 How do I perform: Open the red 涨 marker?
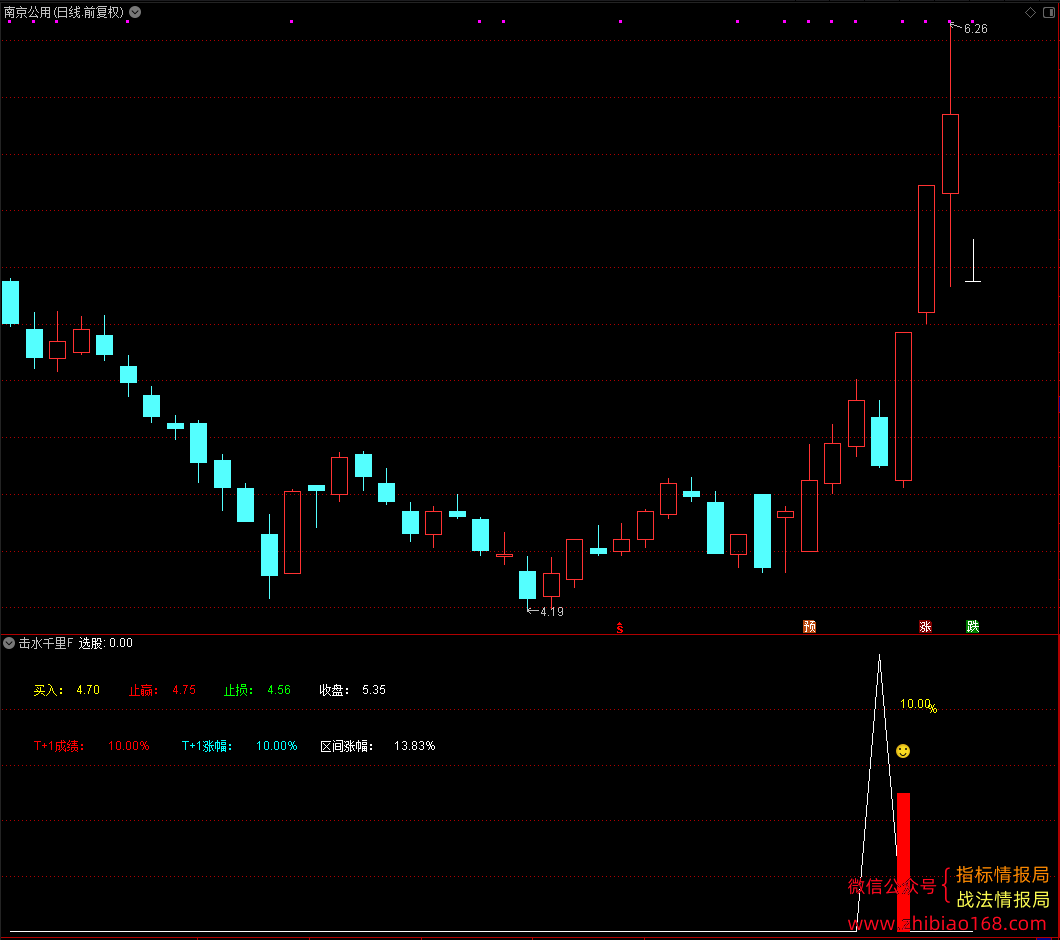tap(925, 626)
